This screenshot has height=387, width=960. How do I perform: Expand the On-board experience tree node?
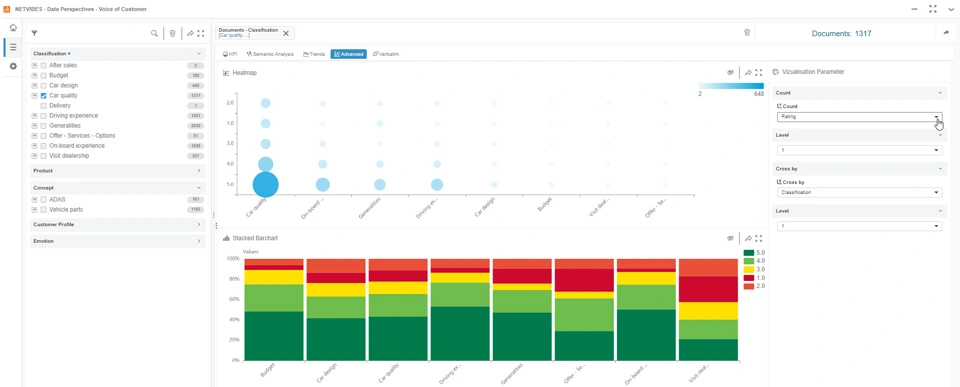[34, 146]
